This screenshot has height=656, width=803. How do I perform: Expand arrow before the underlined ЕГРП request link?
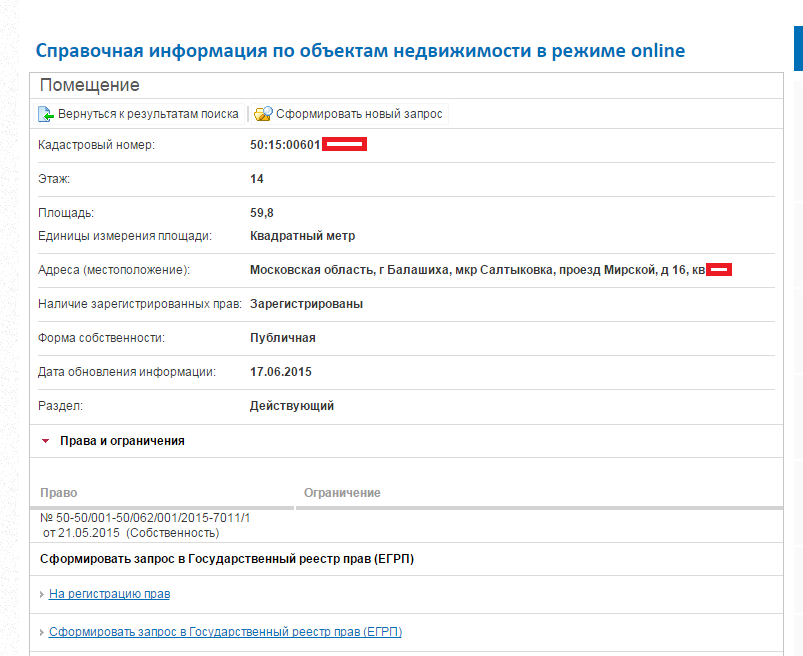tap(42, 632)
